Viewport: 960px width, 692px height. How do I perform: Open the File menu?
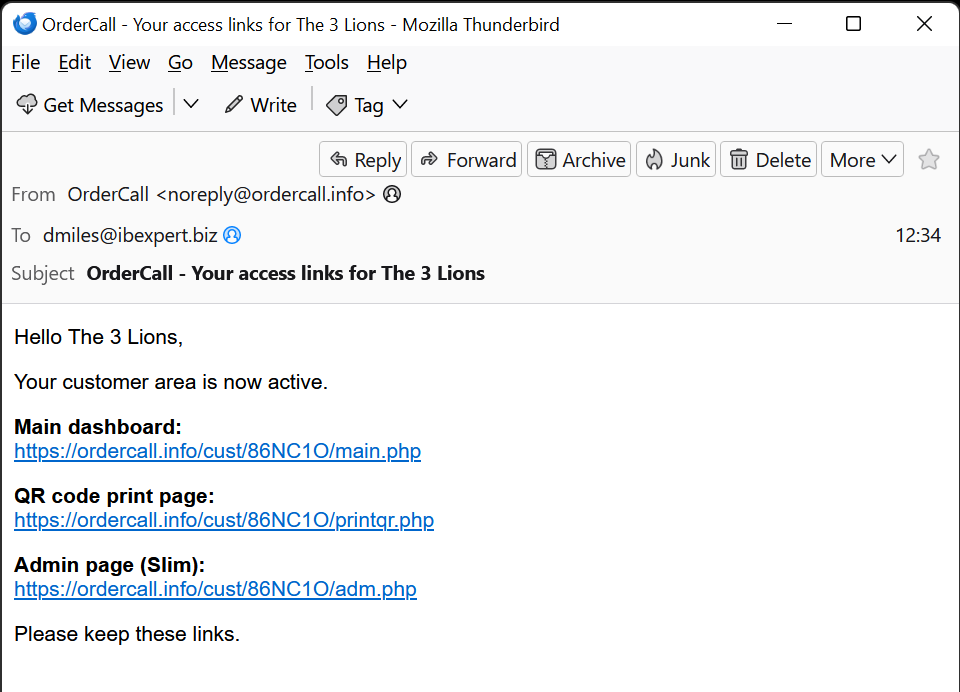point(25,63)
